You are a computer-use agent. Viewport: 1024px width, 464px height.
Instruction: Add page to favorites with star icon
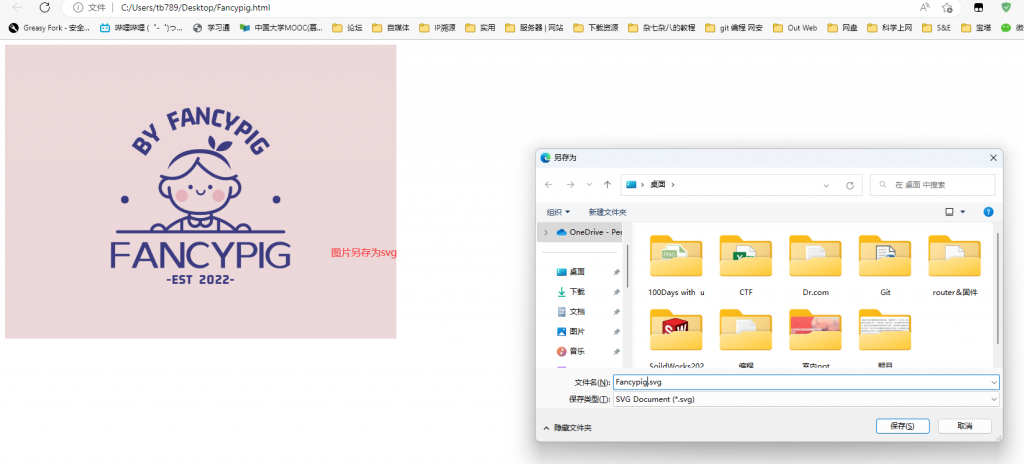tap(947, 7)
